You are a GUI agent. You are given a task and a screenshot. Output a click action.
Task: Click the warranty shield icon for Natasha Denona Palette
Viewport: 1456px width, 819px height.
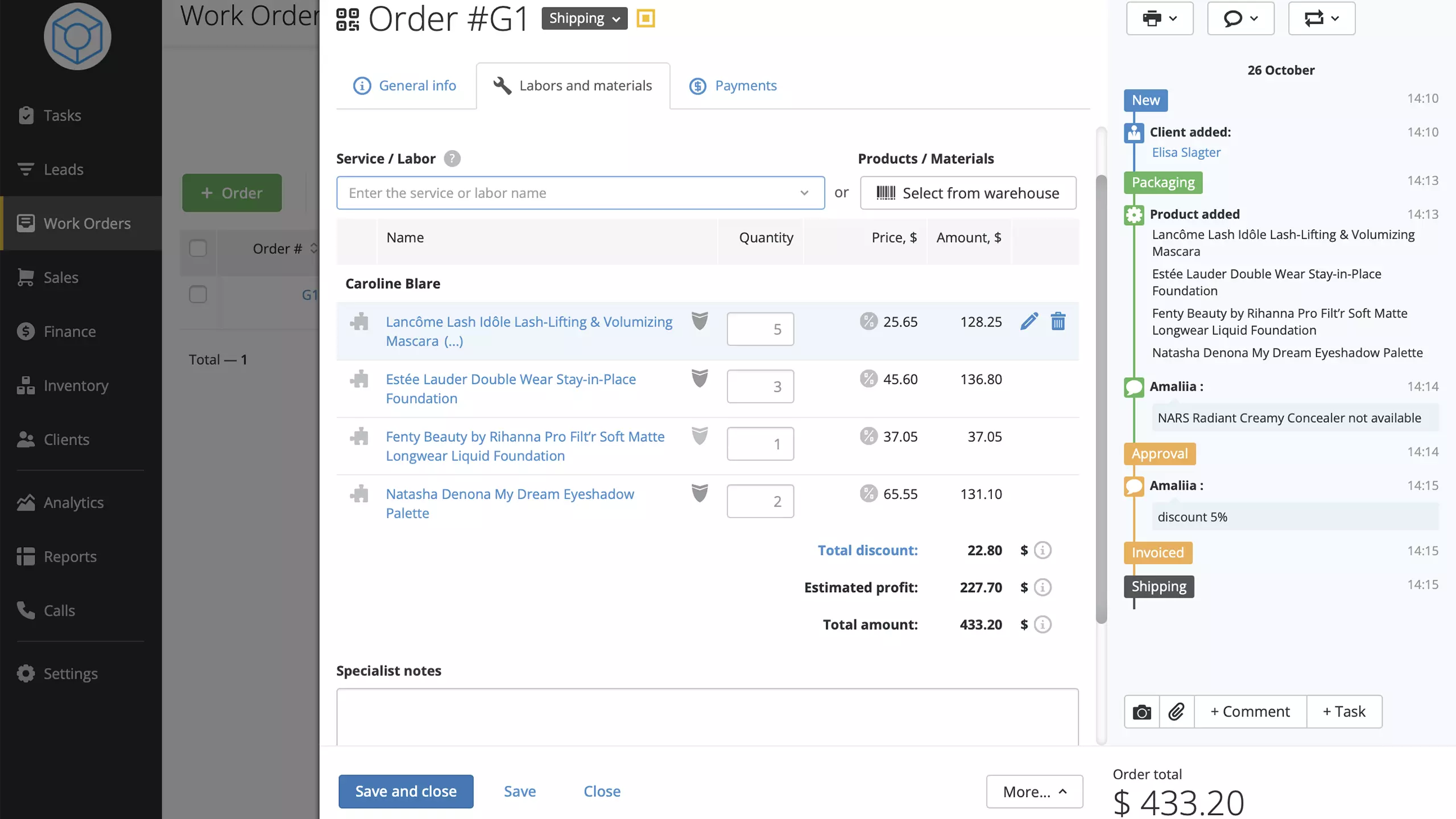[700, 493]
